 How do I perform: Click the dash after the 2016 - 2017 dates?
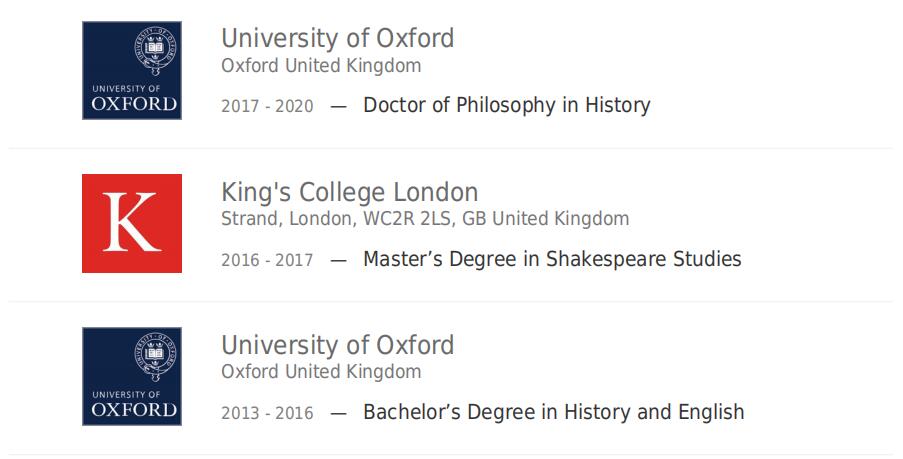[x=338, y=260]
